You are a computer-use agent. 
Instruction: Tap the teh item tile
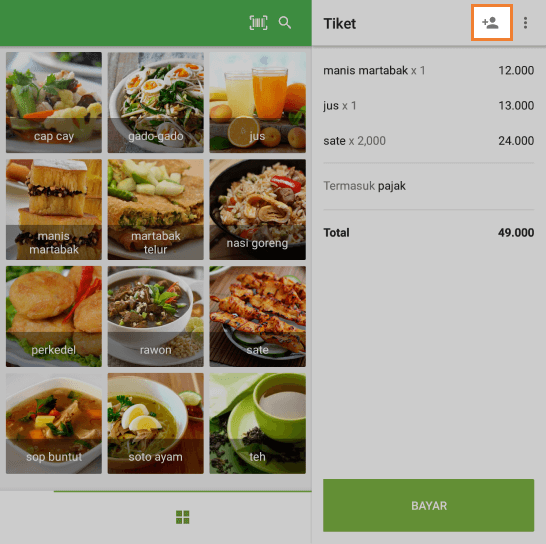click(x=257, y=423)
